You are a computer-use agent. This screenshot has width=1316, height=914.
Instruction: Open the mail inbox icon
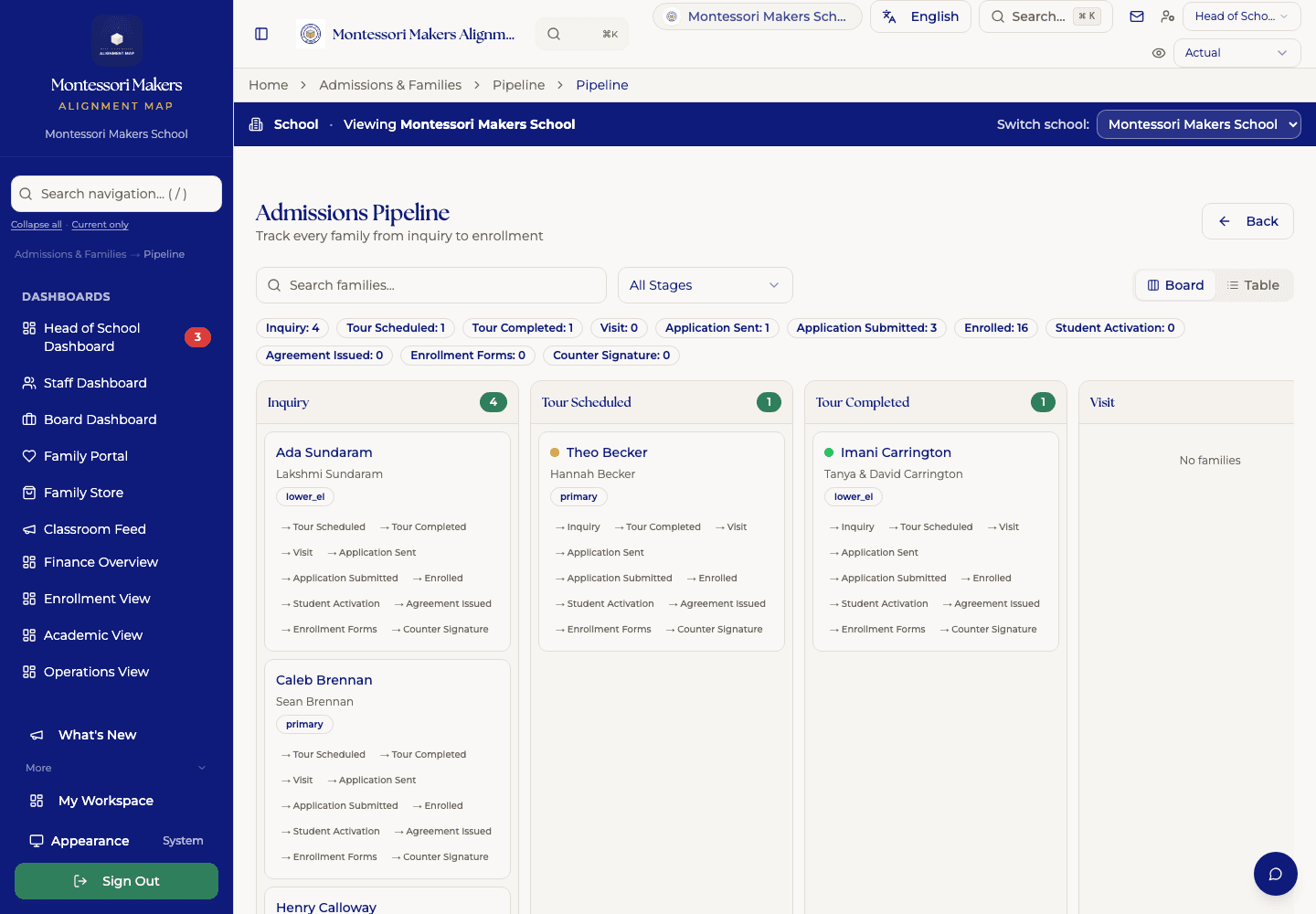pyautogui.click(x=1137, y=16)
